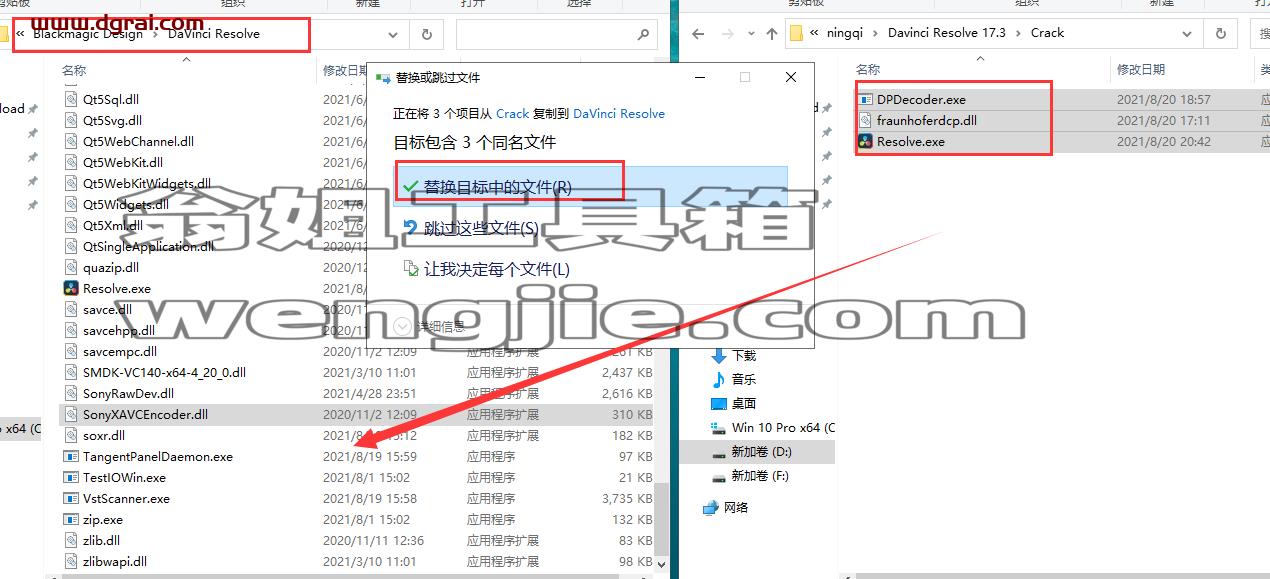Select the Qt5WebKitWidgets.dll file name

[x=147, y=183]
